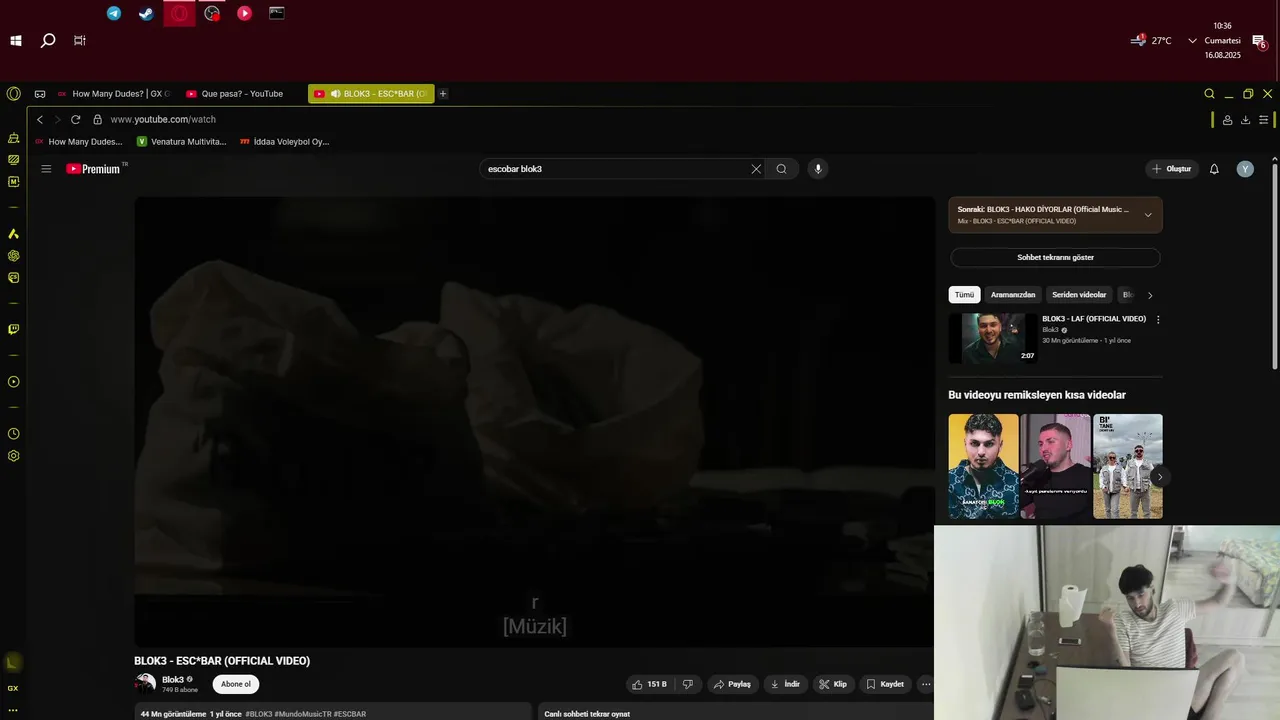Start voice search with microphone
Screen dimensions: 1280x720
(x=818, y=169)
